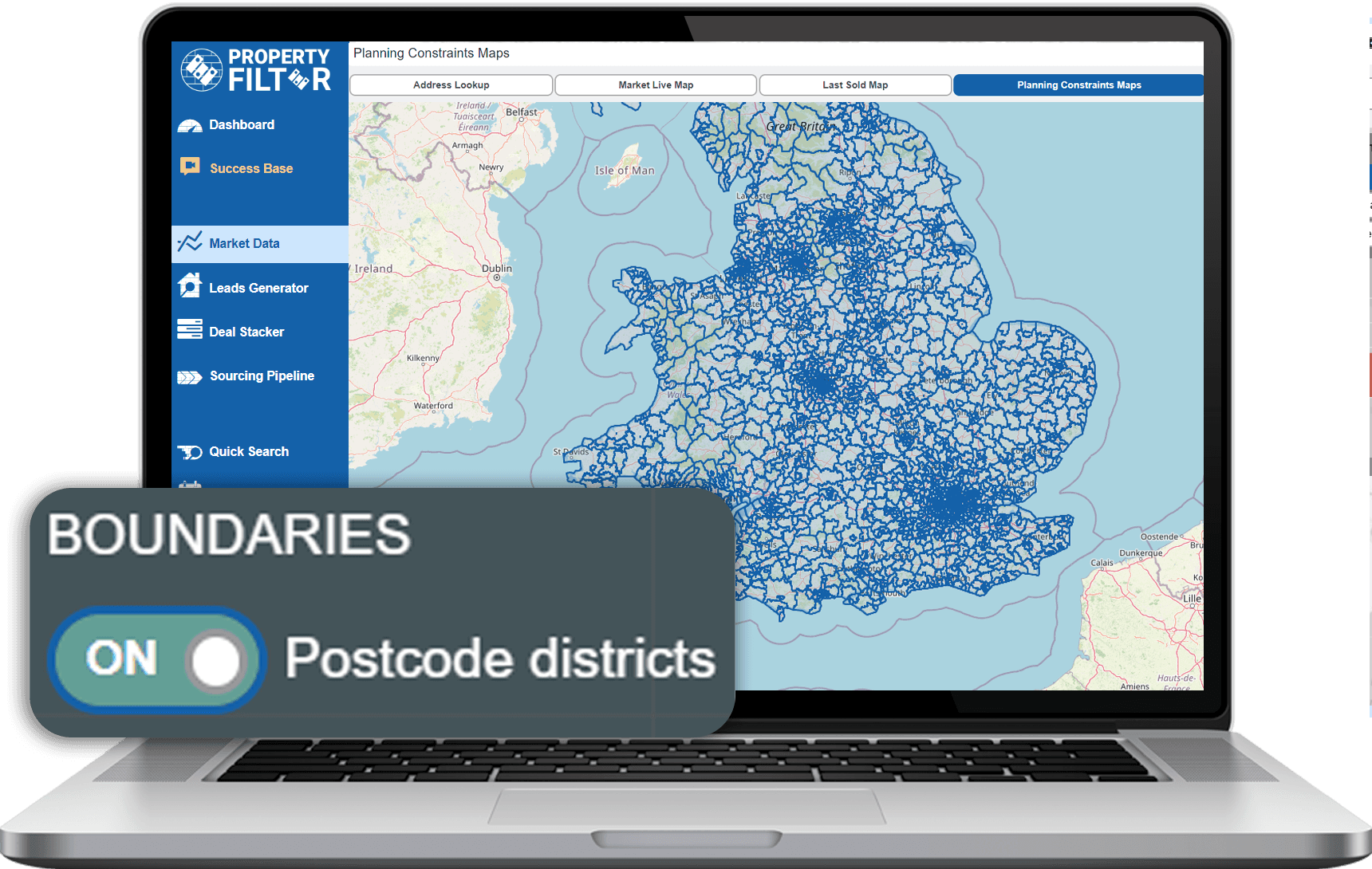Go to Sourcing Pipeline page
1372x869 pixels.
(261, 376)
